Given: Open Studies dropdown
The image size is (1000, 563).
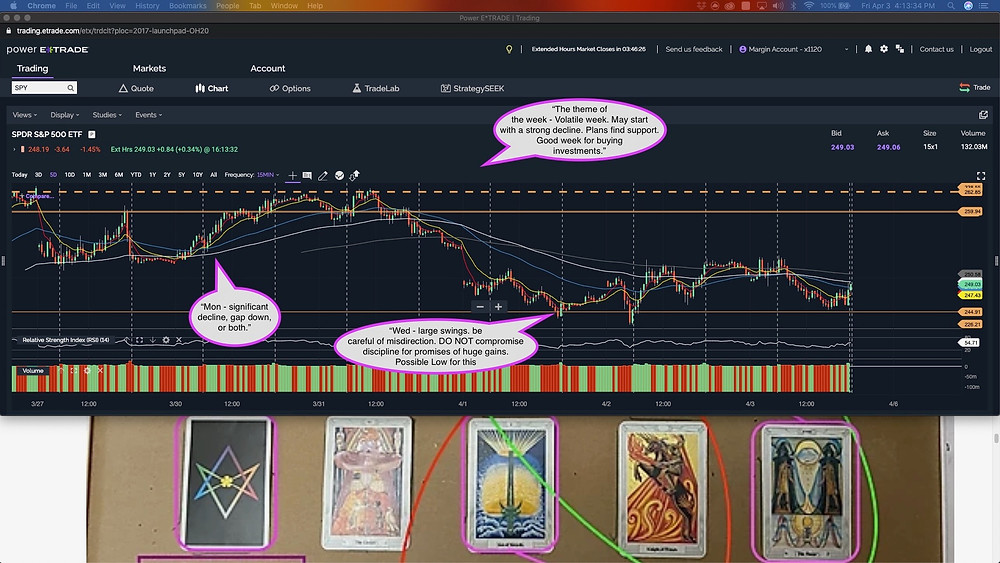Looking at the screenshot, I should tap(107, 115).
